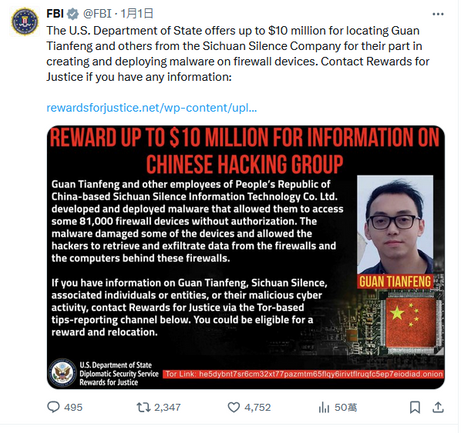Click the FBI display name

tap(55, 14)
